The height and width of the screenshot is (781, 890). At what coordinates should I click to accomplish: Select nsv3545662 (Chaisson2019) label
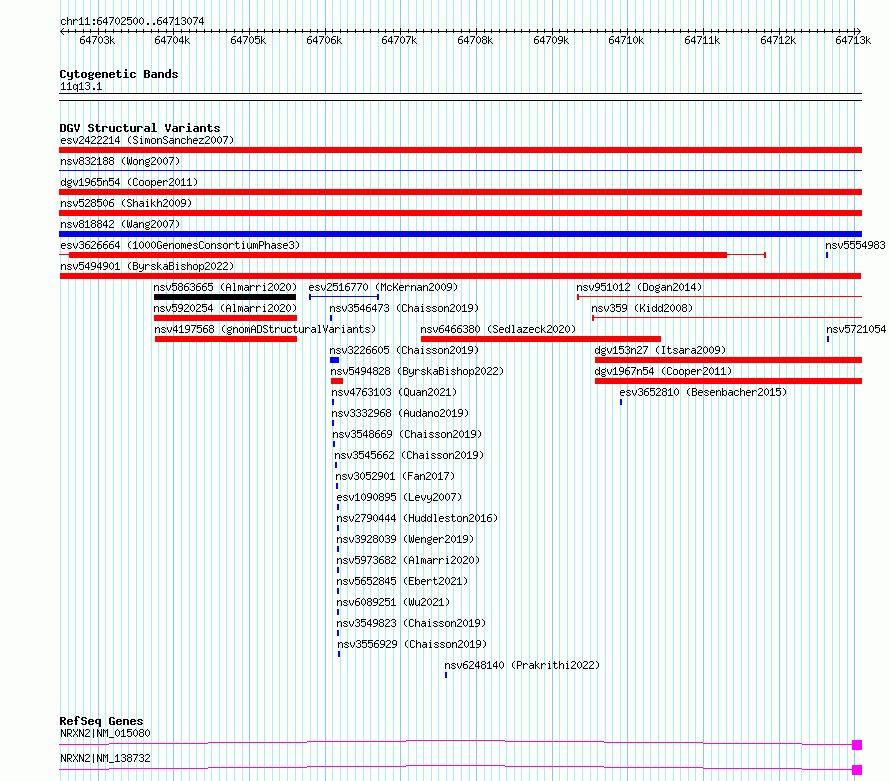click(x=409, y=455)
